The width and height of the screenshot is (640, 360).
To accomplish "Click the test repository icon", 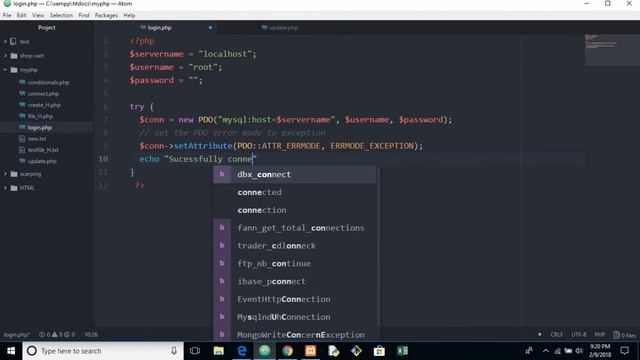I will tap(13, 42).
